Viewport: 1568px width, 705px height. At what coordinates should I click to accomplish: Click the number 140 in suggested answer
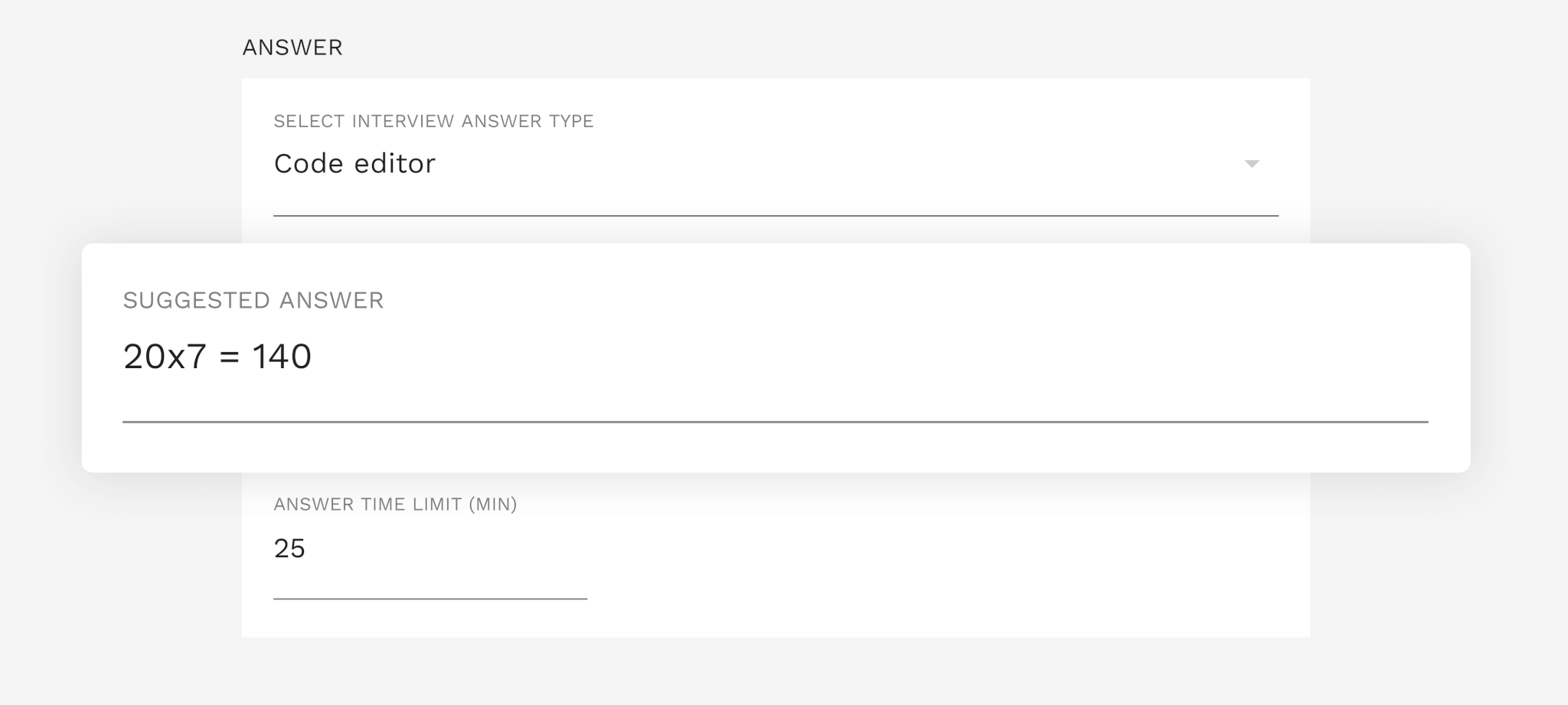282,357
